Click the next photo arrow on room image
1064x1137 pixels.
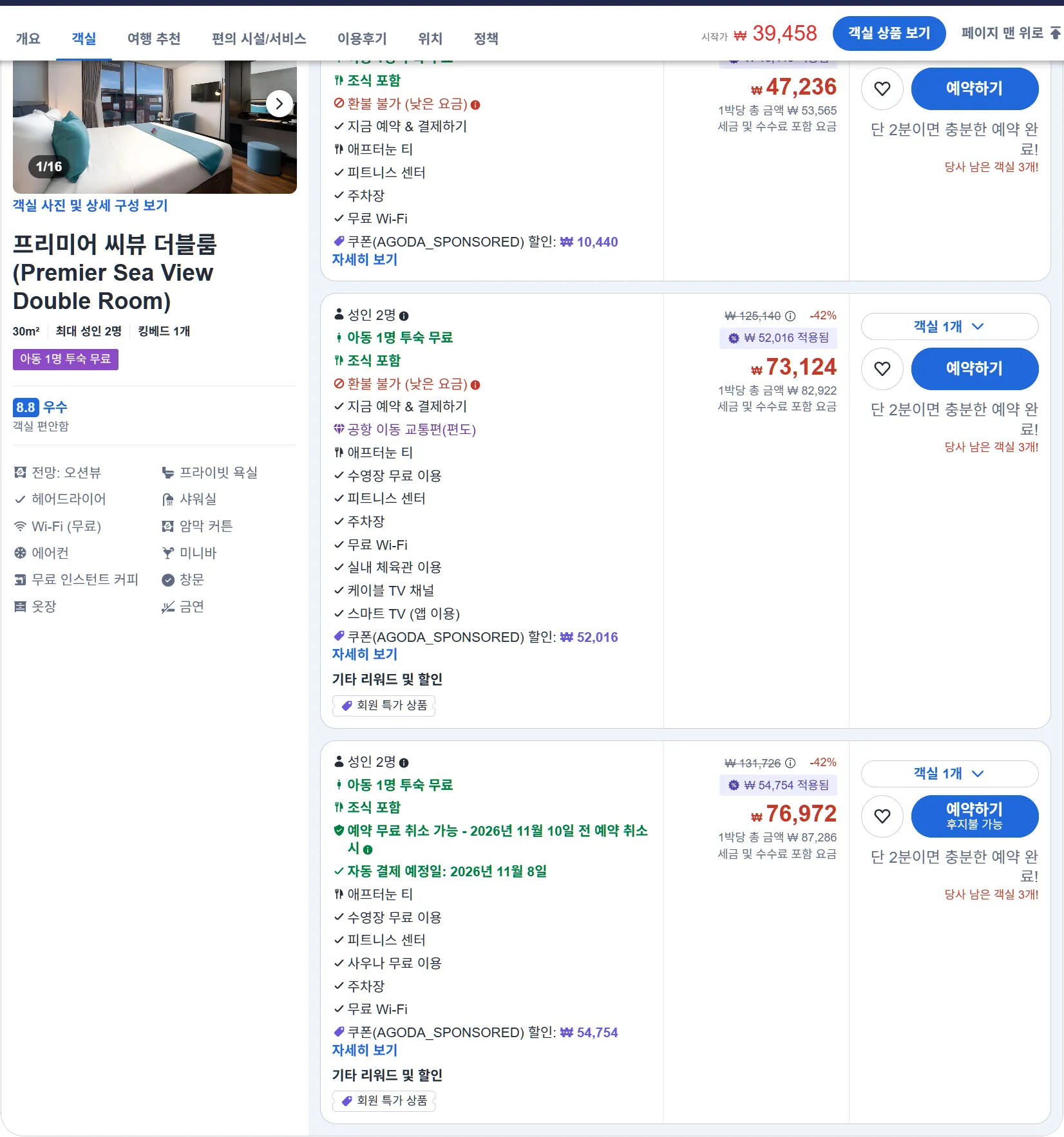point(280,104)
